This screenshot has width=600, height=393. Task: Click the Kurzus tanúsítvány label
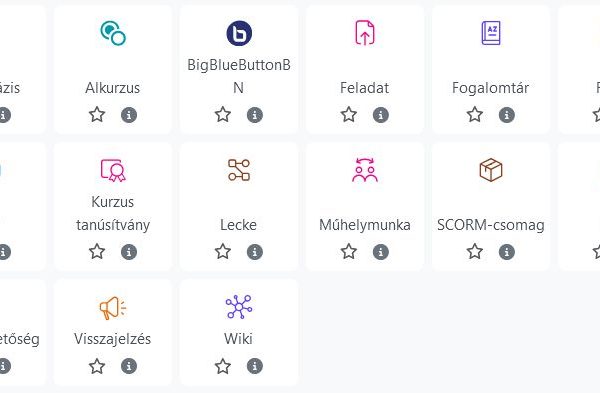[x=113, y=213]
